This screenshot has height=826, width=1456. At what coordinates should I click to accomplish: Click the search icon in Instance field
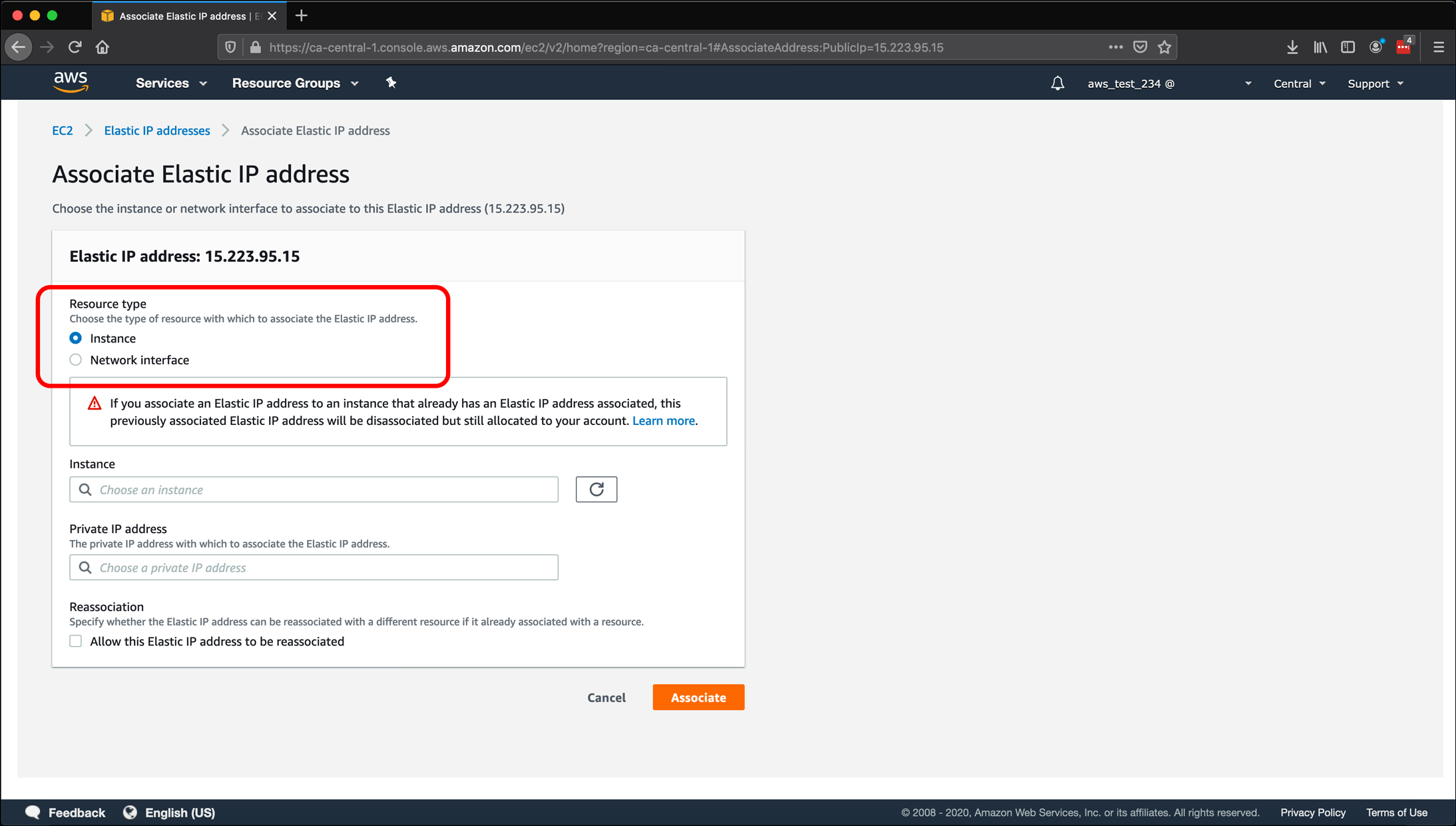[85, 490]
